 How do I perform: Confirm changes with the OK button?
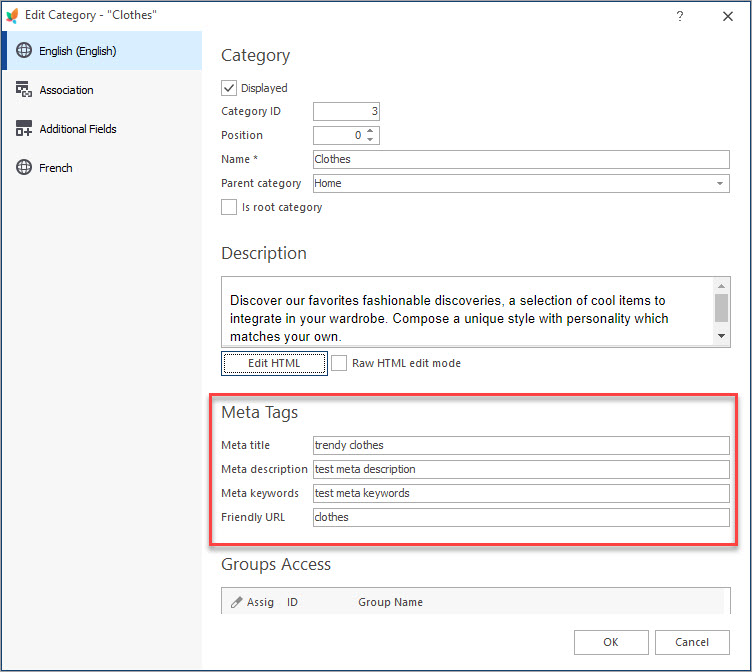pyautogui.click(x=611, y=642)
